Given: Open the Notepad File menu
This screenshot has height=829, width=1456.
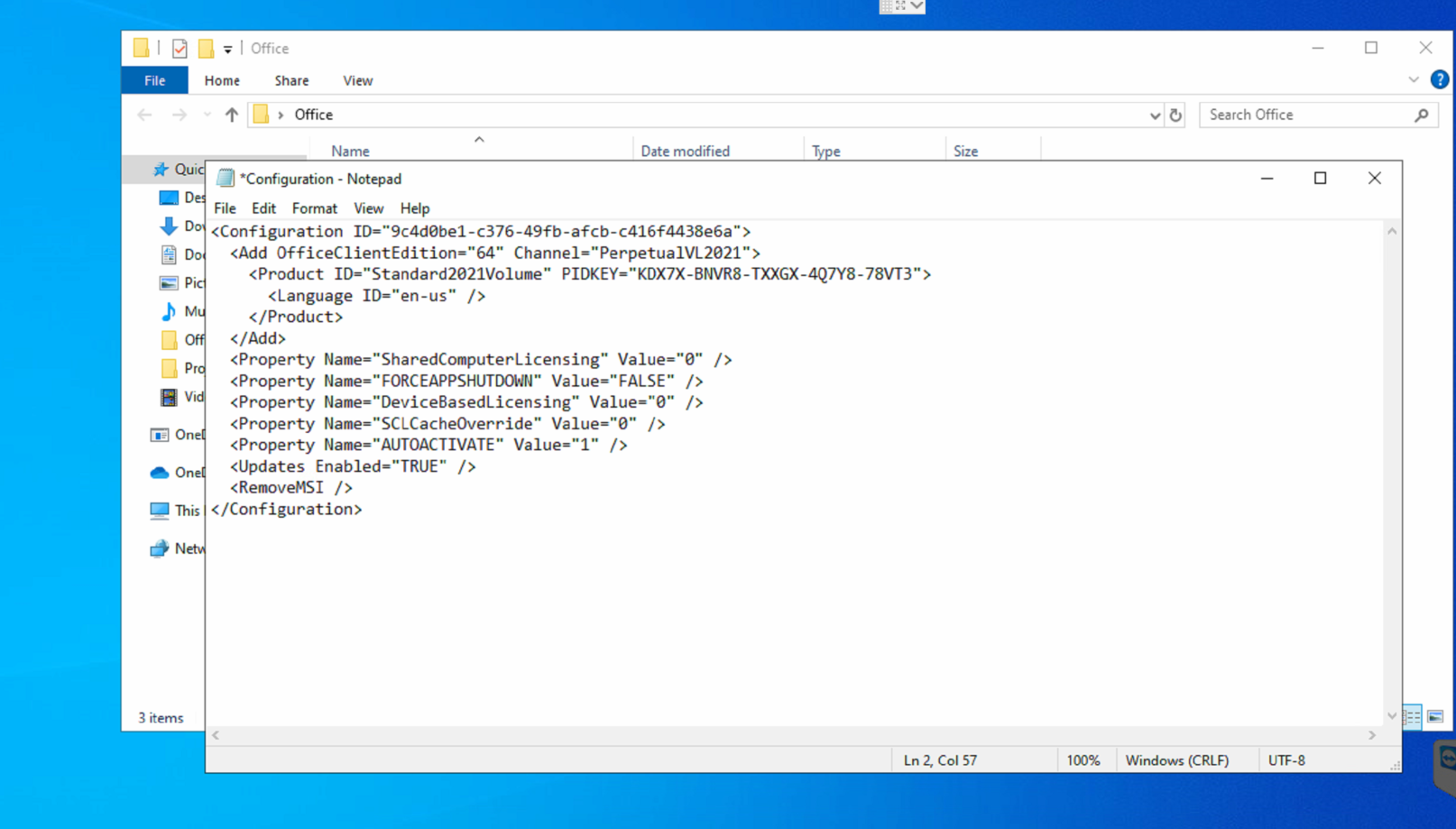Looking at the screenshot, I should (x=225, y=208).
